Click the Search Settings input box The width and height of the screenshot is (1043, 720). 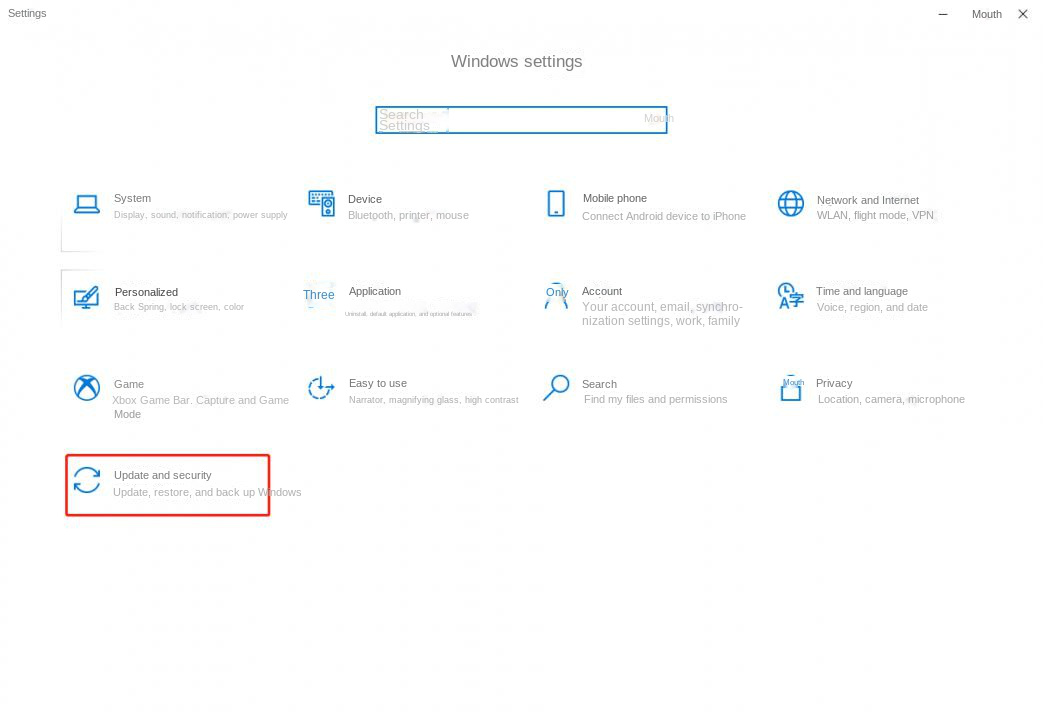click(x=520, y=119)
